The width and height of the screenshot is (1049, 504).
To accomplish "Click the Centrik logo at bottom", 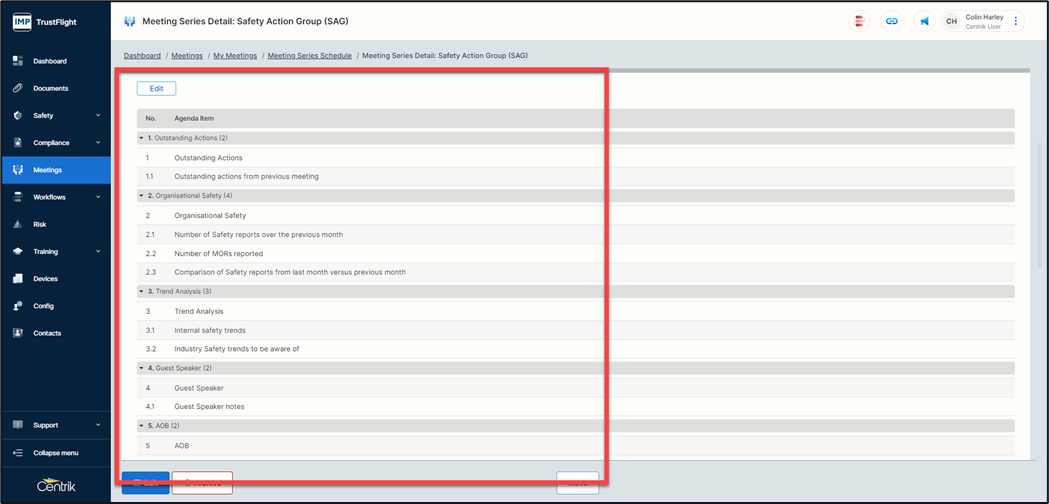I will 56,487.
